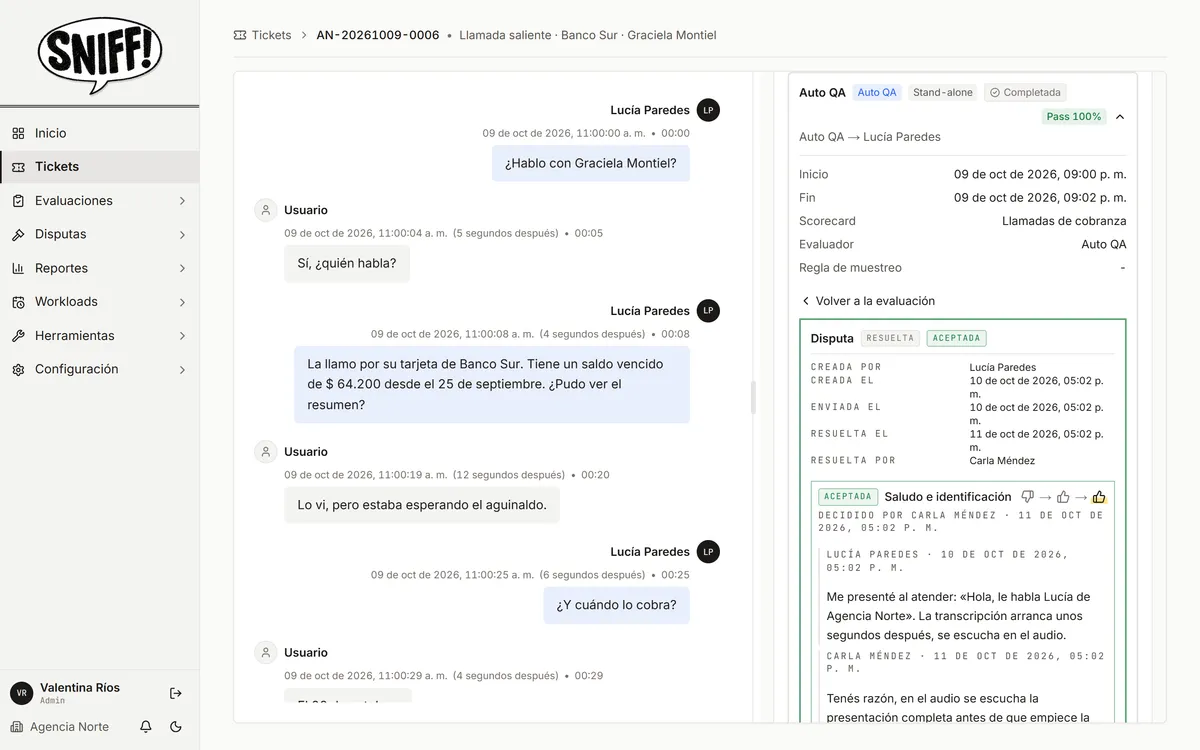Image resolution: width=1200 pixels, height=750 pixels.
Task: Click the thumbs down icon
Action: [1027, 497]
